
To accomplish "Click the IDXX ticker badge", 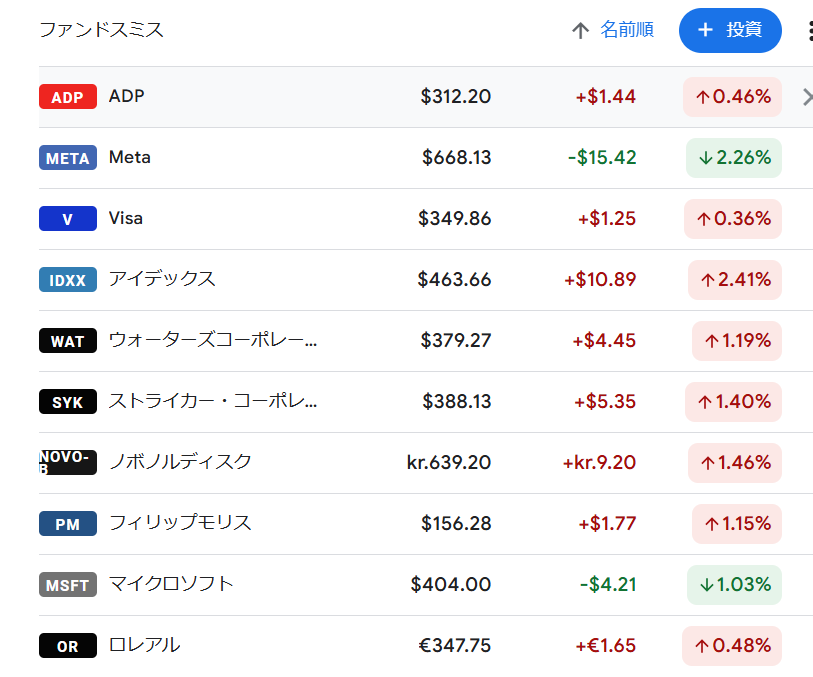I will (67, 279).
